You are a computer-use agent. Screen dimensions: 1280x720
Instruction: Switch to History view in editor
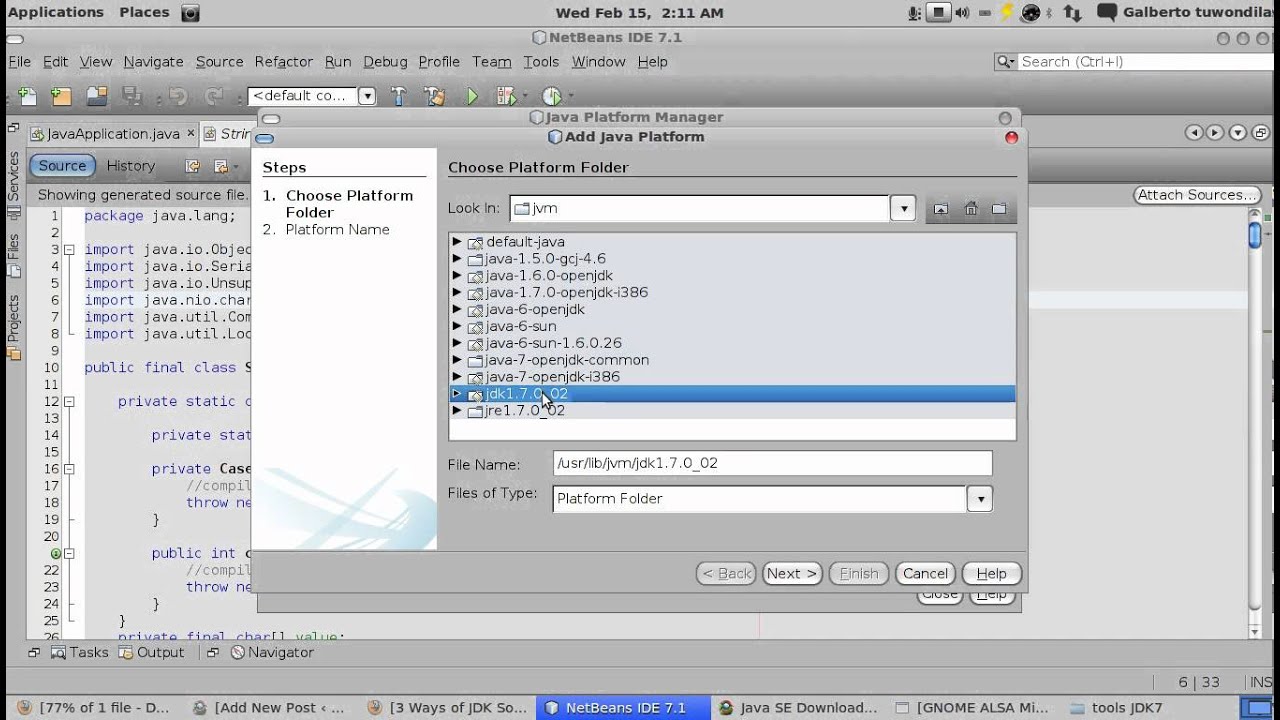pyautogui.click(x=131, y=166)
